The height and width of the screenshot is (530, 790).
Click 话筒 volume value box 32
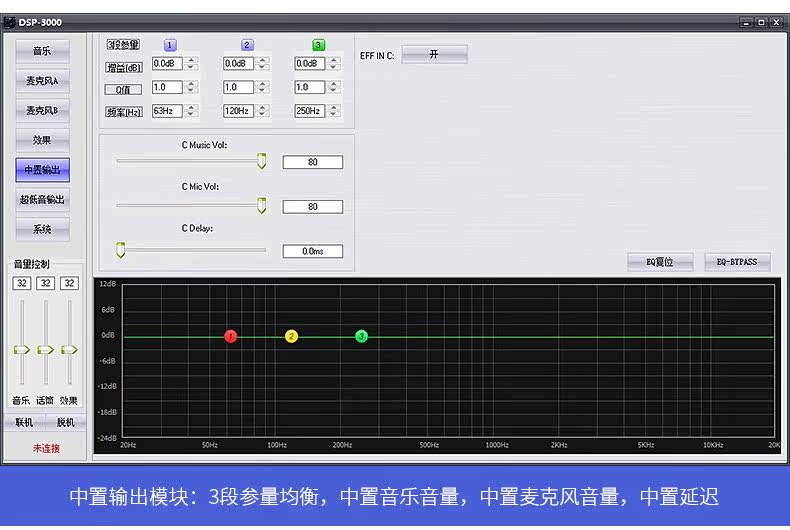pos(46,283)
